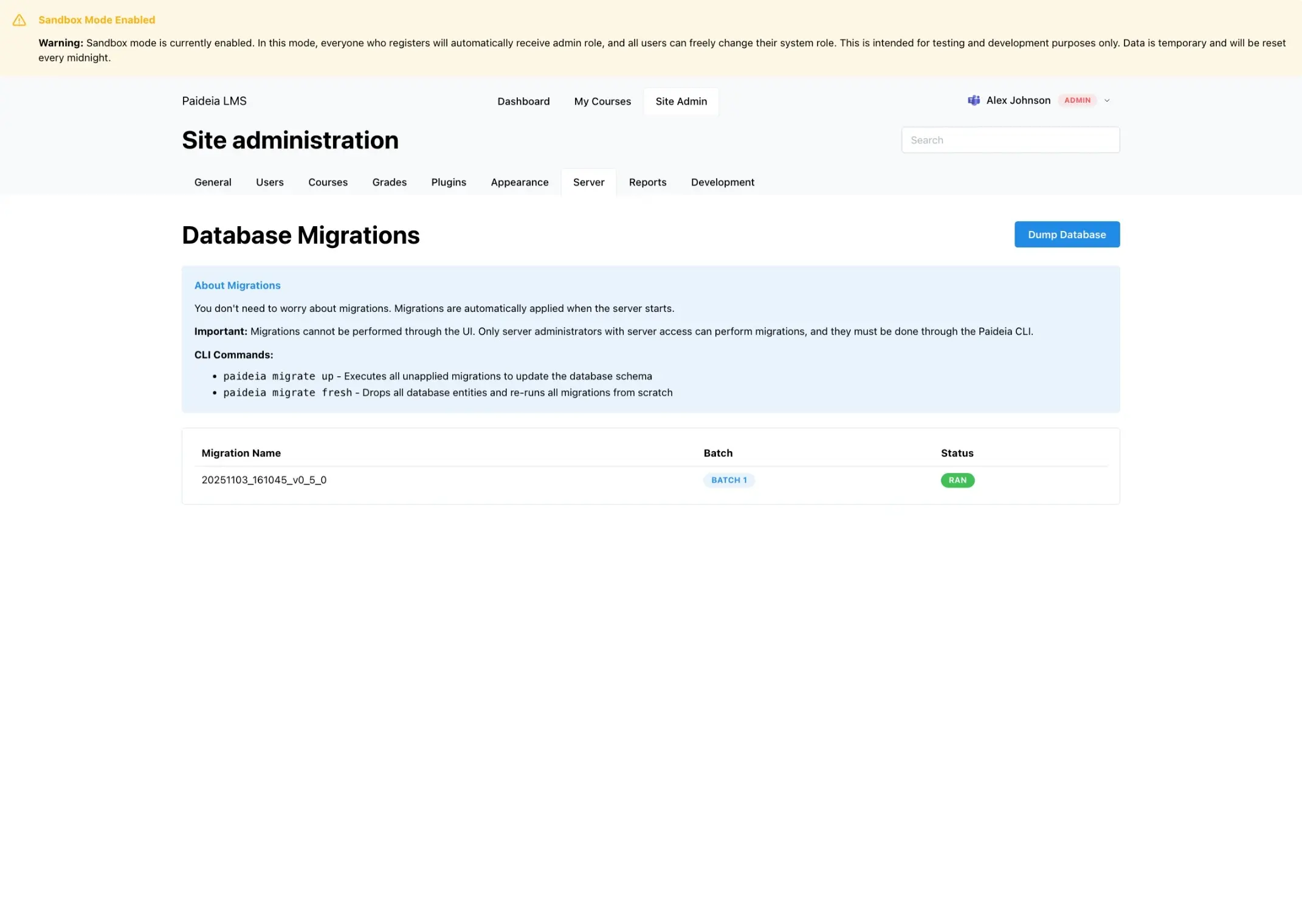This screenshot has height=924, width=1302.
Task: Click the Paideia LMS logo link
Action: (x=214, y=101)
